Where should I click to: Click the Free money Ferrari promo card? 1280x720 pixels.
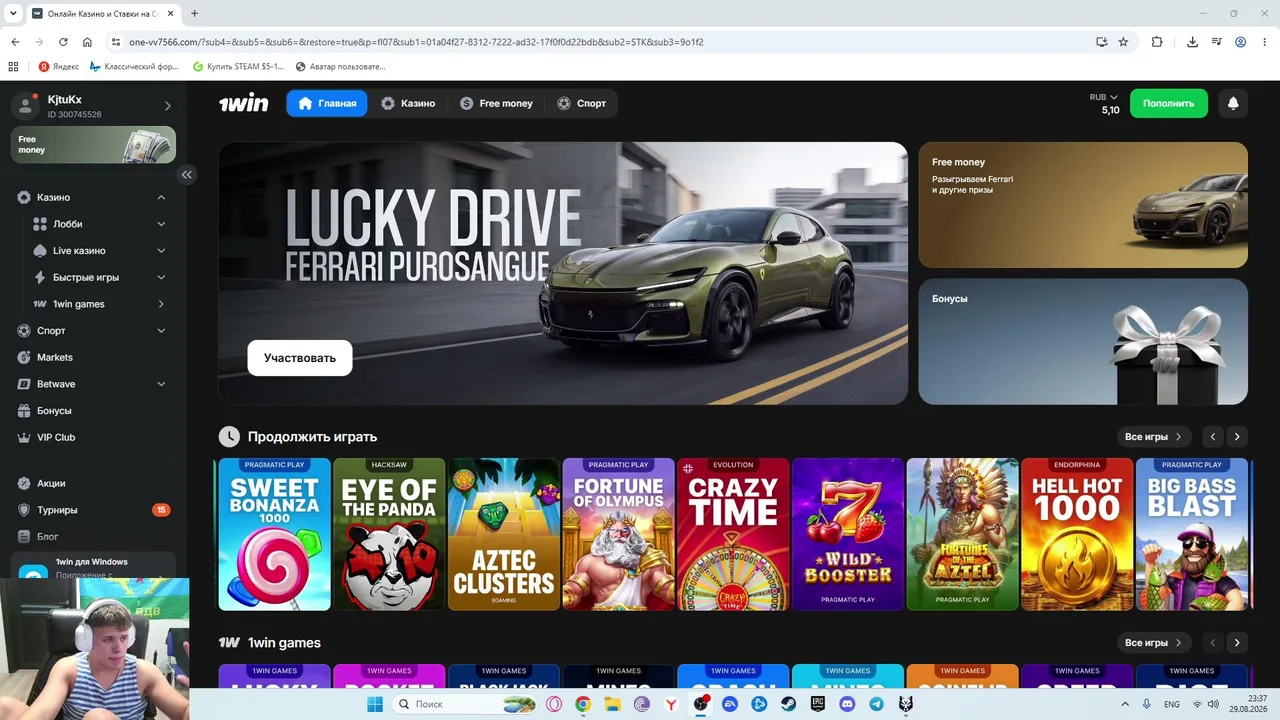coord(1083,205)
